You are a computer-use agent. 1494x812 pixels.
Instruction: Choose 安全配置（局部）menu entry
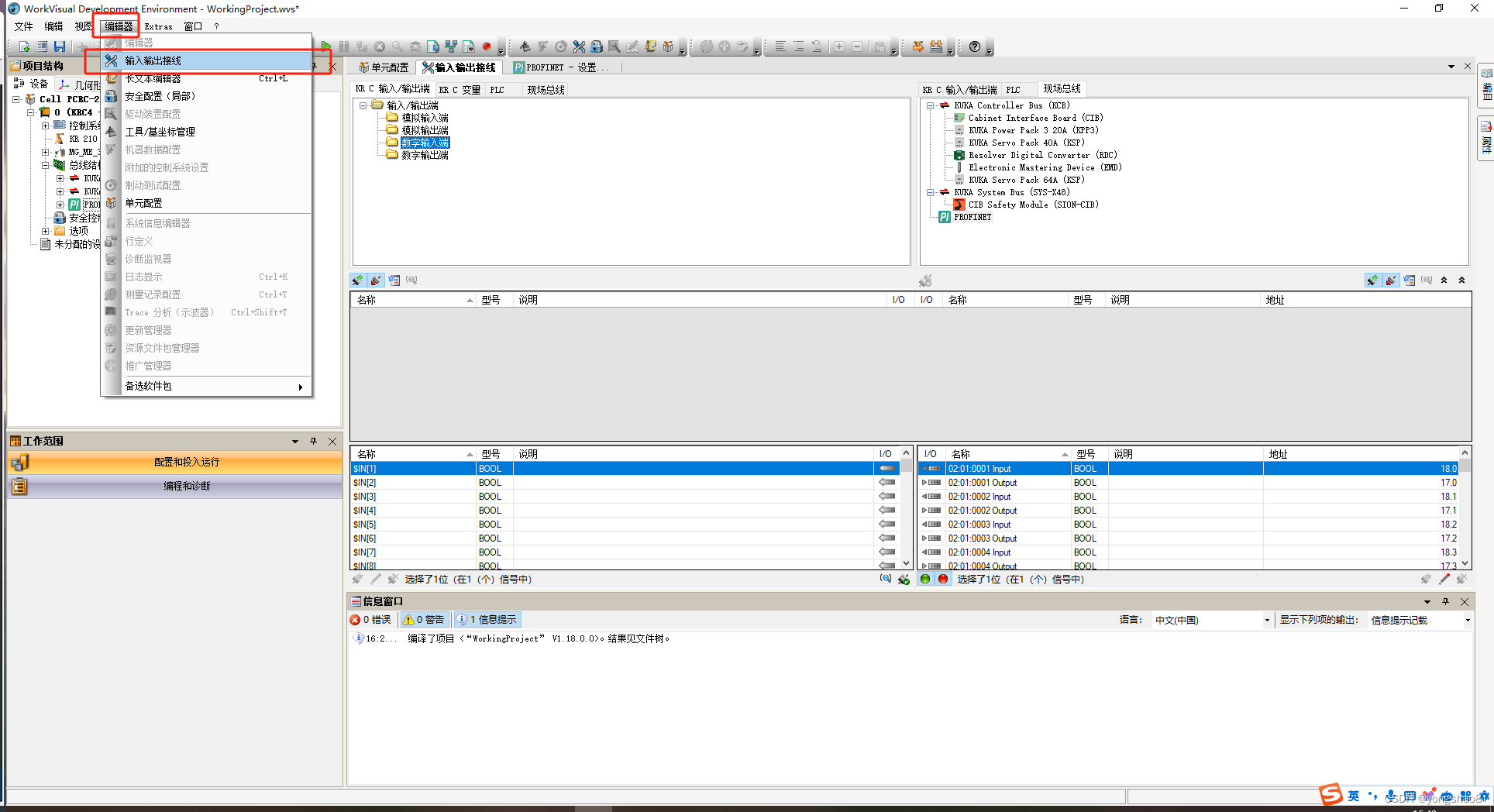click(207, 96)
